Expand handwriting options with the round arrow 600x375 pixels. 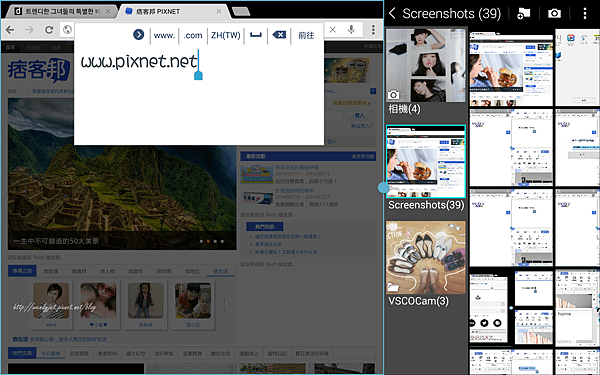click(139, 34)
